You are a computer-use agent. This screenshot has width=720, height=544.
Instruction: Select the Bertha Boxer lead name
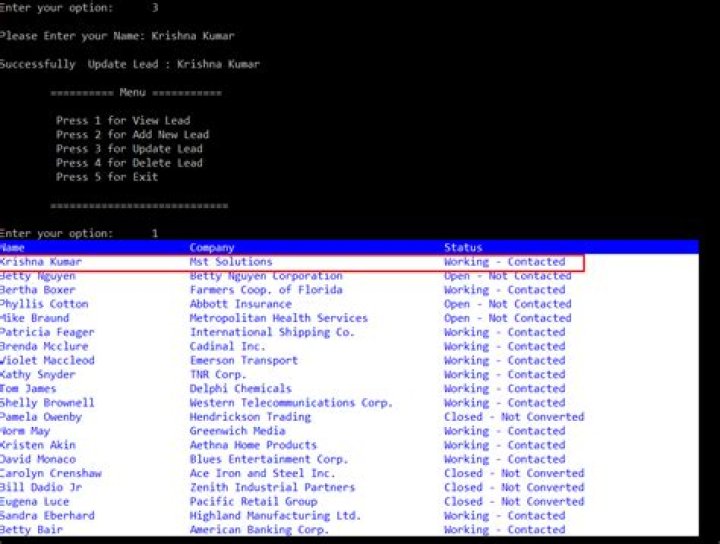pos(37,290)
